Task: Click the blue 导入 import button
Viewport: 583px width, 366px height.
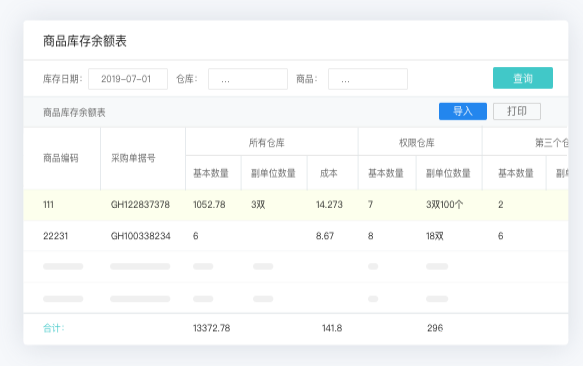Action: tap(463, 111)
